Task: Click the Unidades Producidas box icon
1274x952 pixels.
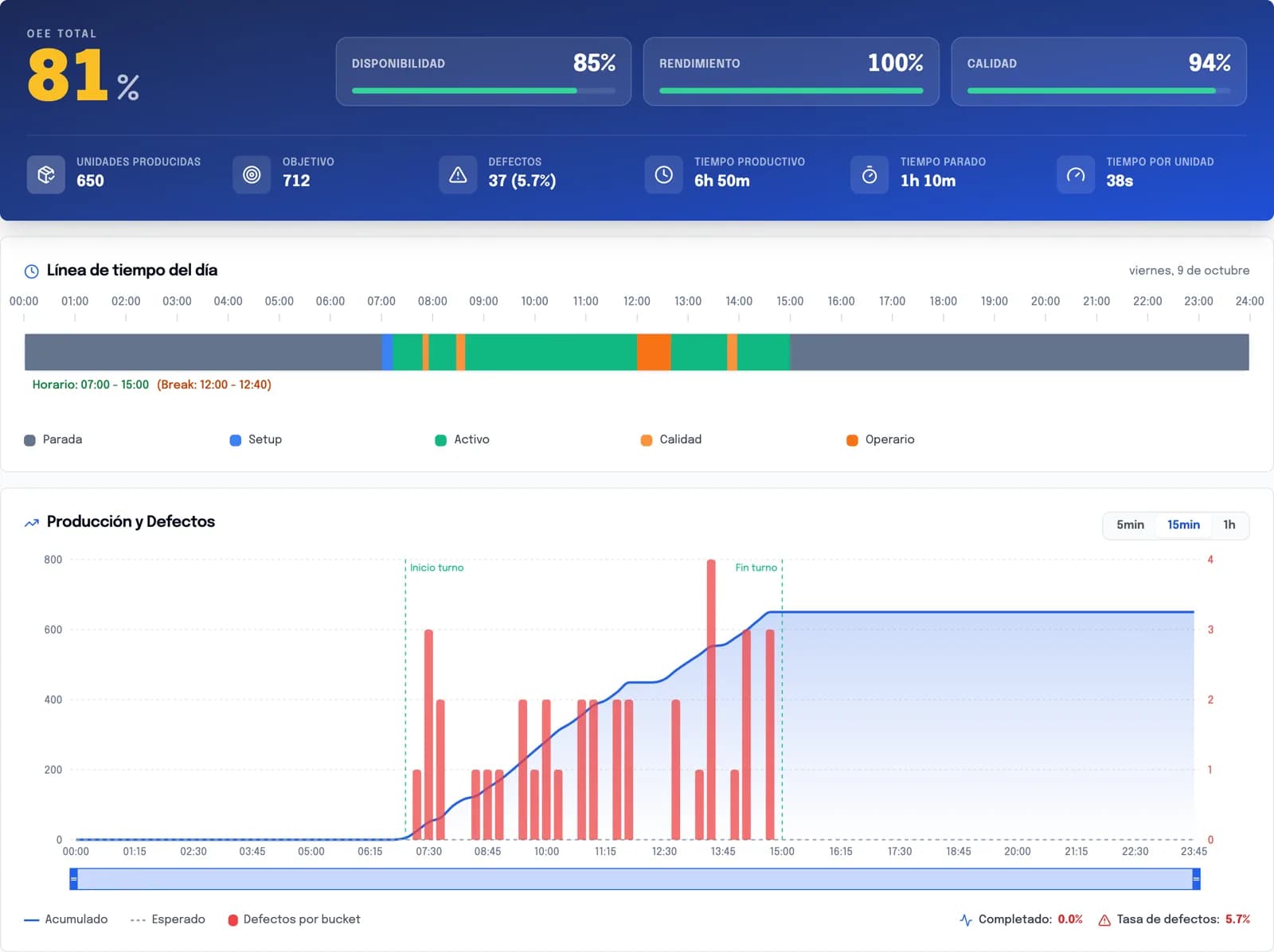Action: [46, 174]
